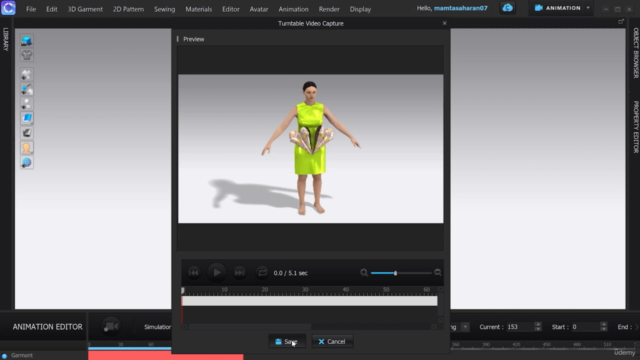Screen dimensions: 640x360
Task: Open the Render menu
Action: point(329,9)
